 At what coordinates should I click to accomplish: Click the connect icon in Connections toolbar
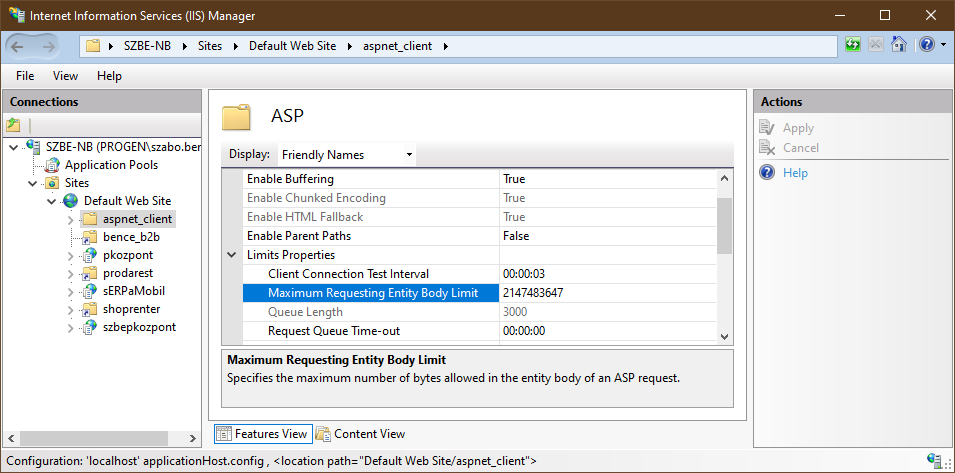click(x=13, y=125)
